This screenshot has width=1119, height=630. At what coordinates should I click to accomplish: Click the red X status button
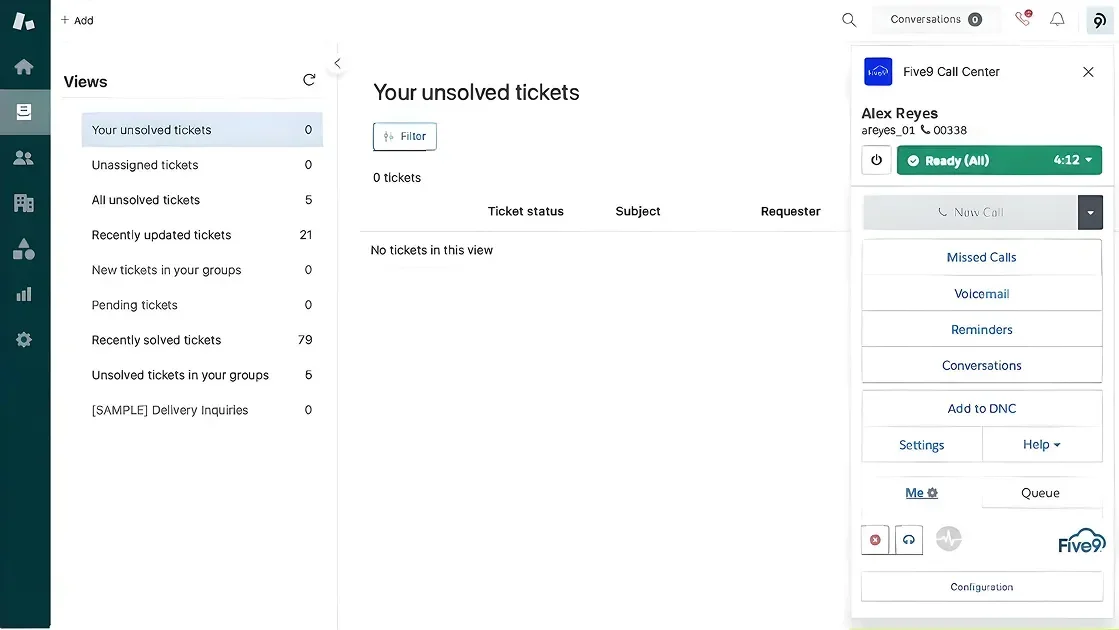coord(875,540)
